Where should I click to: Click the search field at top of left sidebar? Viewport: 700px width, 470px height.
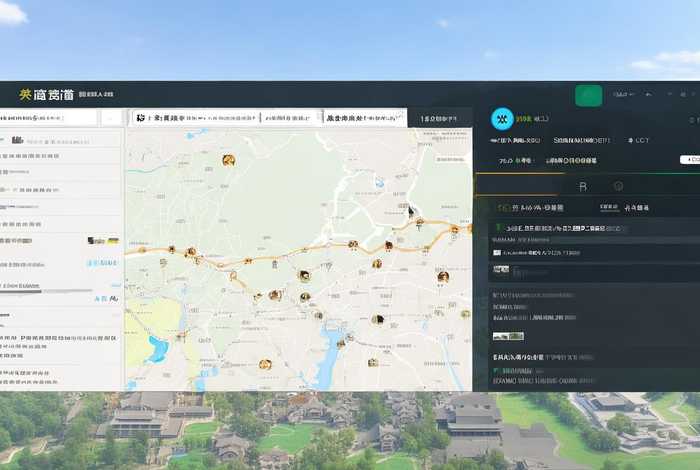click(x=48, y=118)
